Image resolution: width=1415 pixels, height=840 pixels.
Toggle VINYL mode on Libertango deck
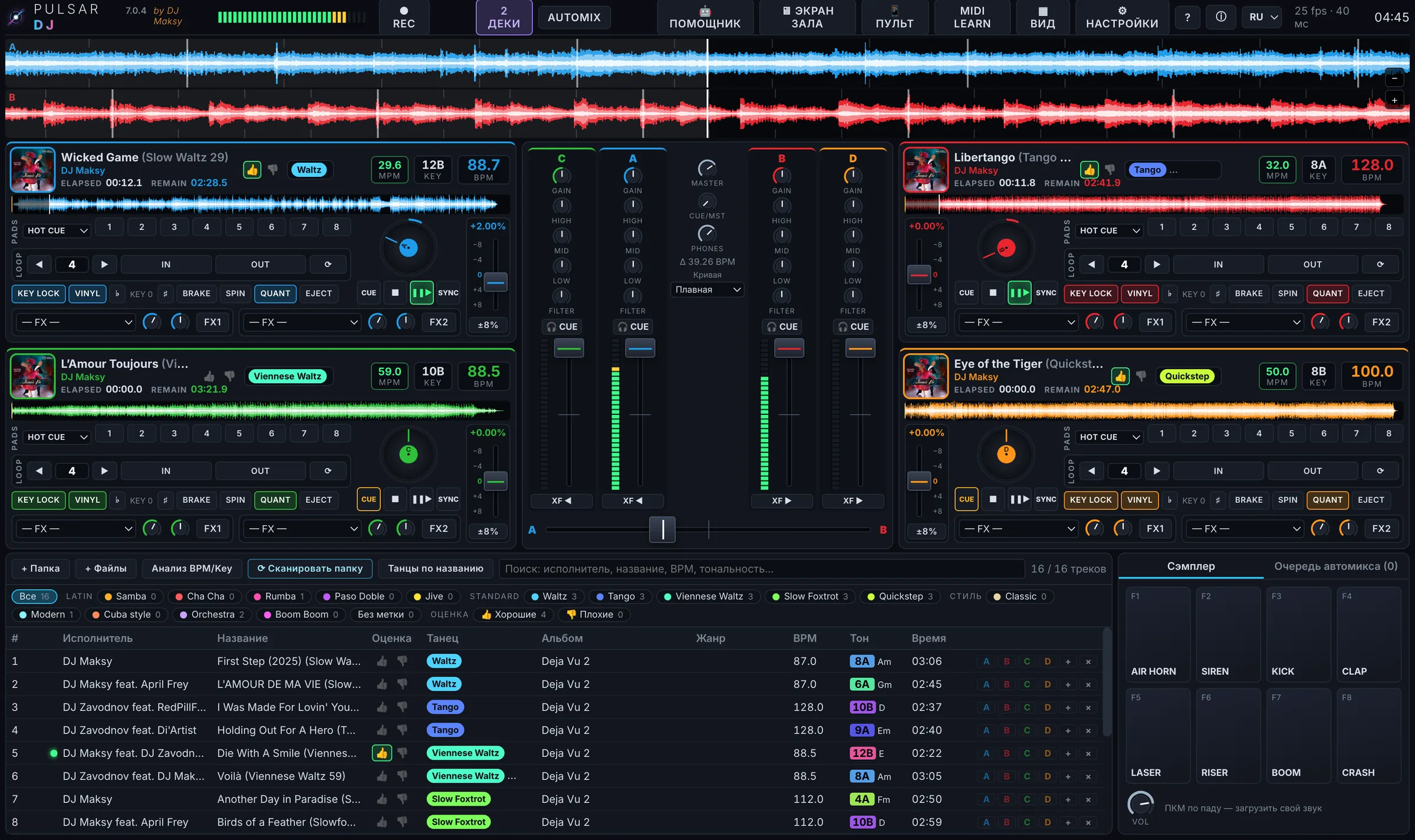pos(1139,294)
